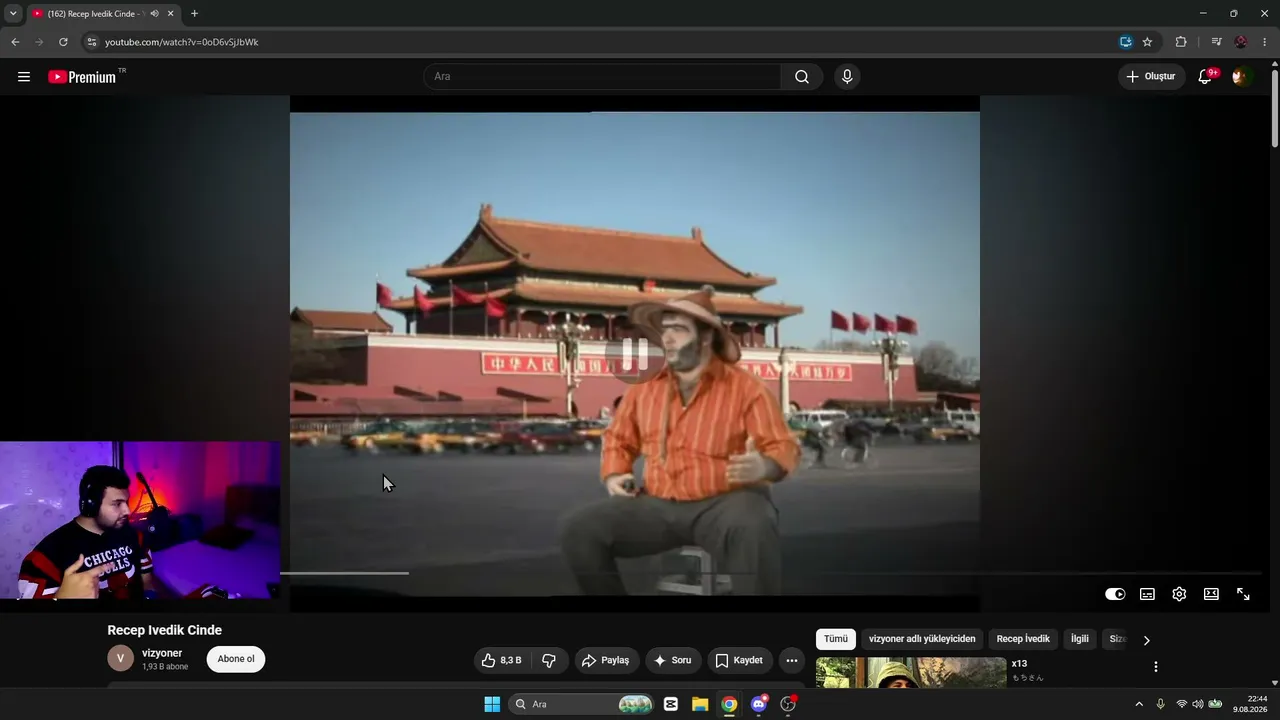Click the Recep Ivedik Cinde video title

point(165,630)
